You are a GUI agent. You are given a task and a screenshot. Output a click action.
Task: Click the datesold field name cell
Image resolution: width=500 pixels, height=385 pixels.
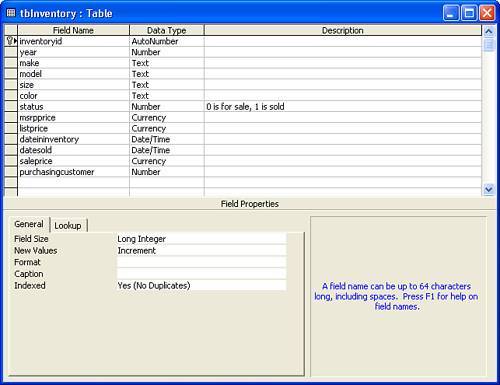[x=73, y=150]
